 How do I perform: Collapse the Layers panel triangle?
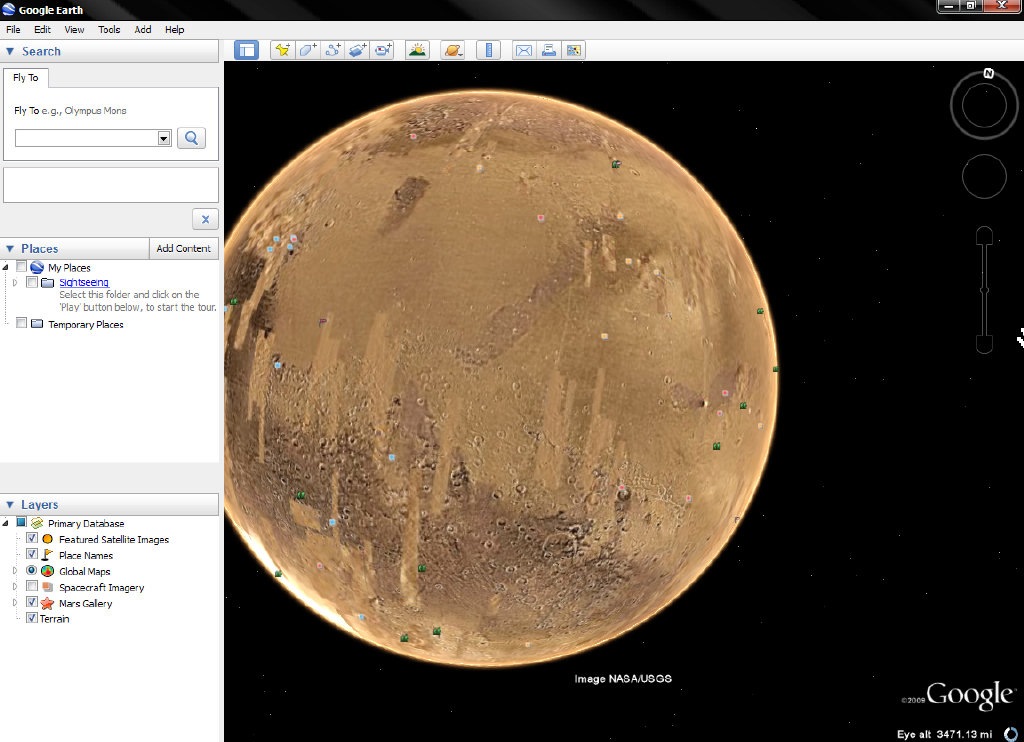tap(10, 504)
